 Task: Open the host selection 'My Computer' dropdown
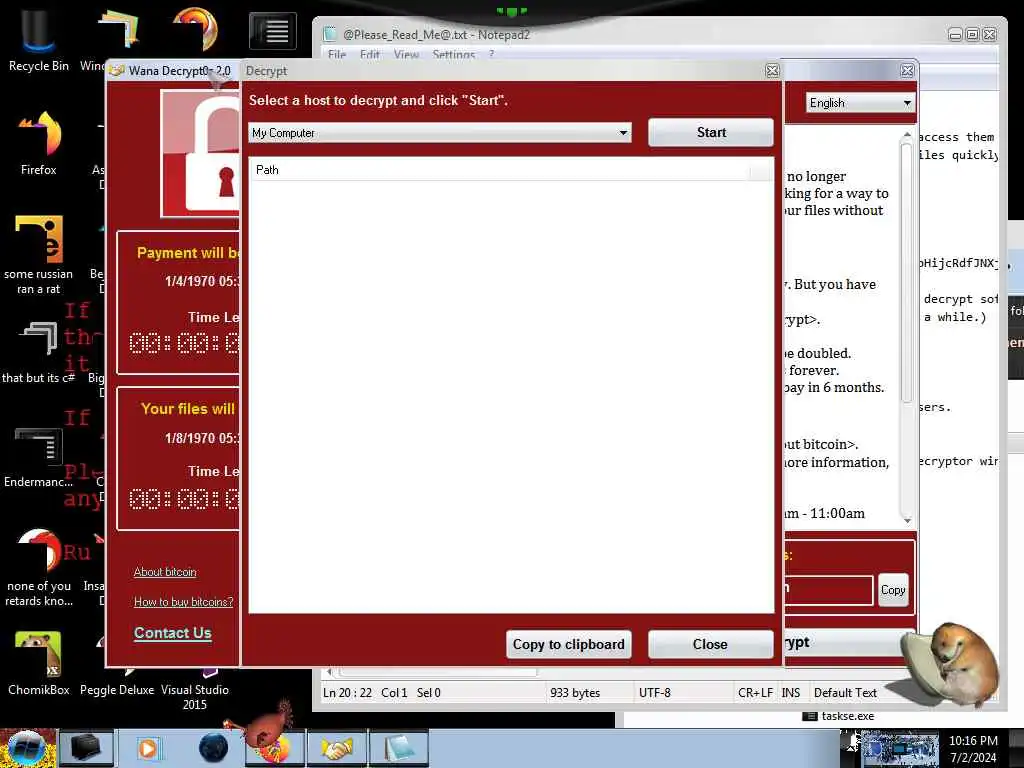[x=440, y=133]
